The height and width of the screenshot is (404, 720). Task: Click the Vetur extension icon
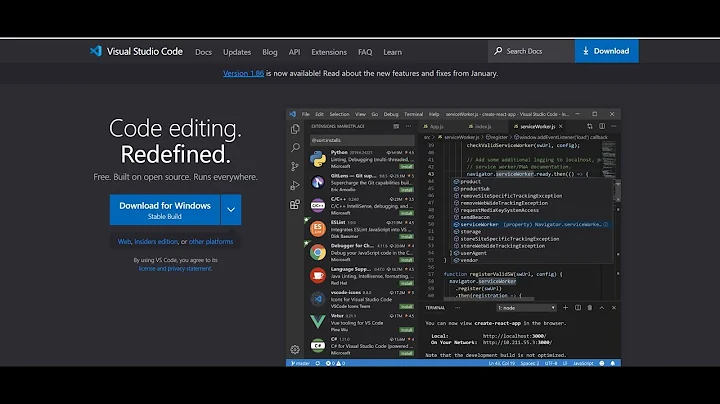318,322
